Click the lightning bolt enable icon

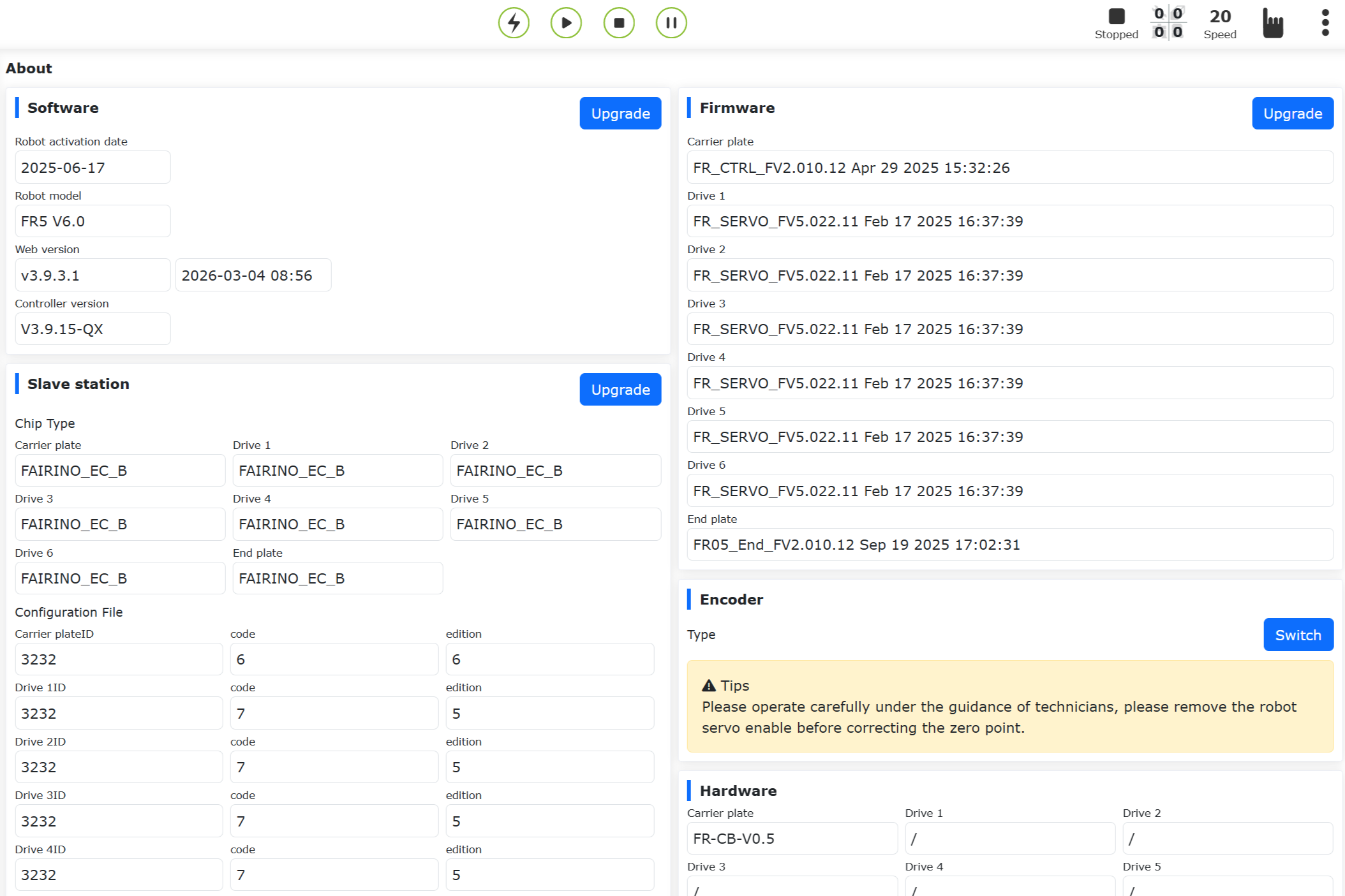[x=514, y=23]
